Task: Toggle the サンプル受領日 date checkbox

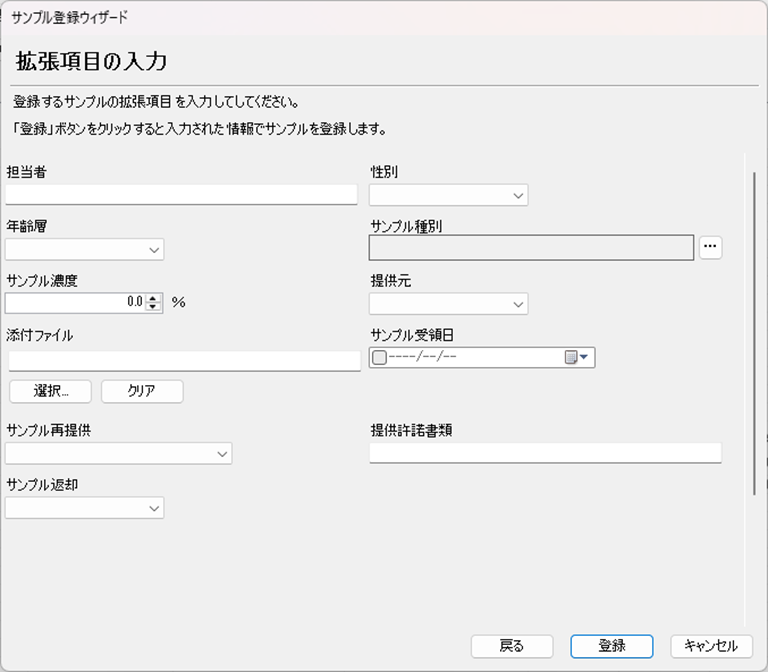Action: coord(379,358)
